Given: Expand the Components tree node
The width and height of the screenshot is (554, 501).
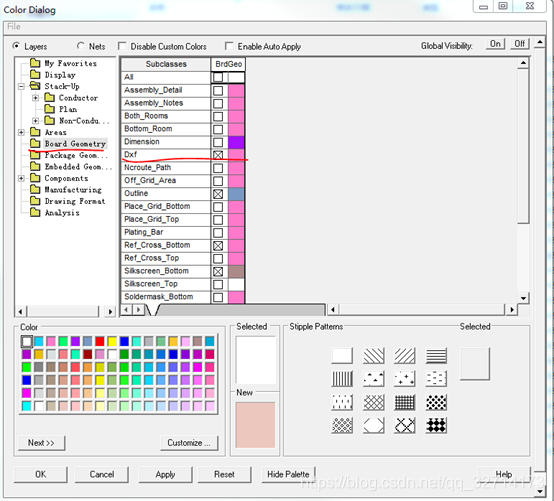Looking at the screenshot, I should point(21,178).
